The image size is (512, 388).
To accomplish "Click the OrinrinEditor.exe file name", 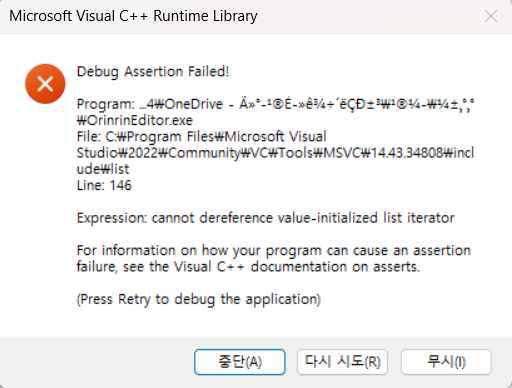I will (135, 120).
